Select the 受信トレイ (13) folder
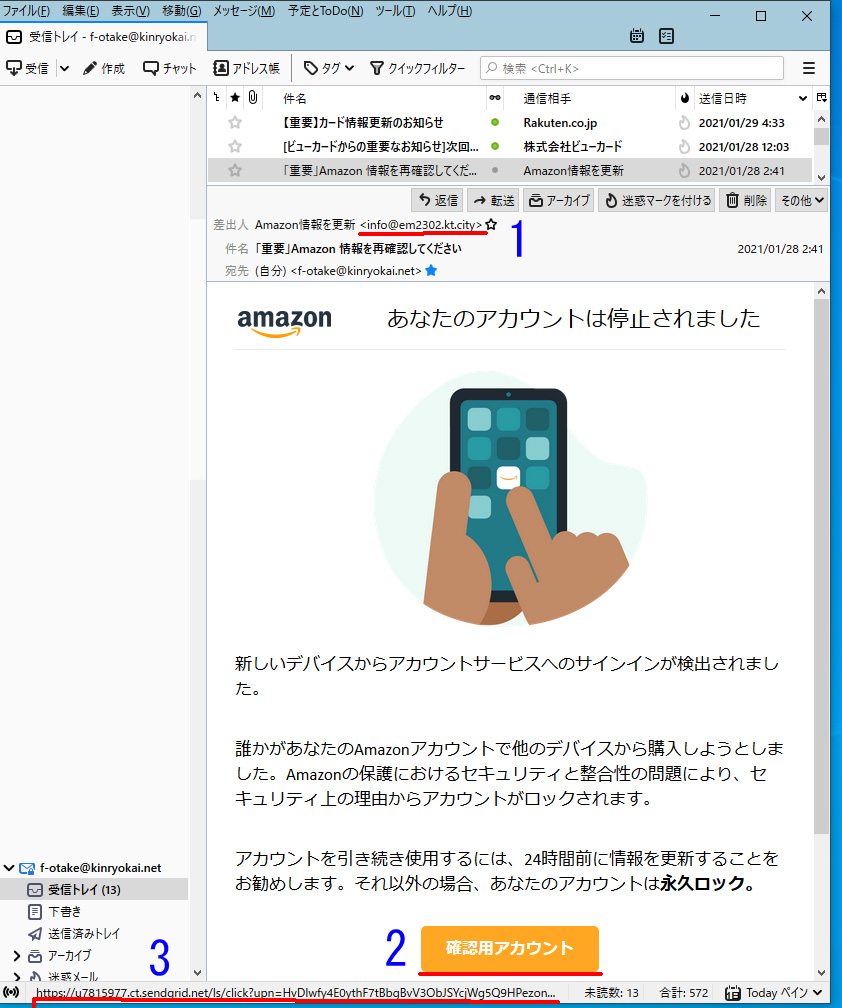The image size is (842, 1008). (x=94, y=890)
